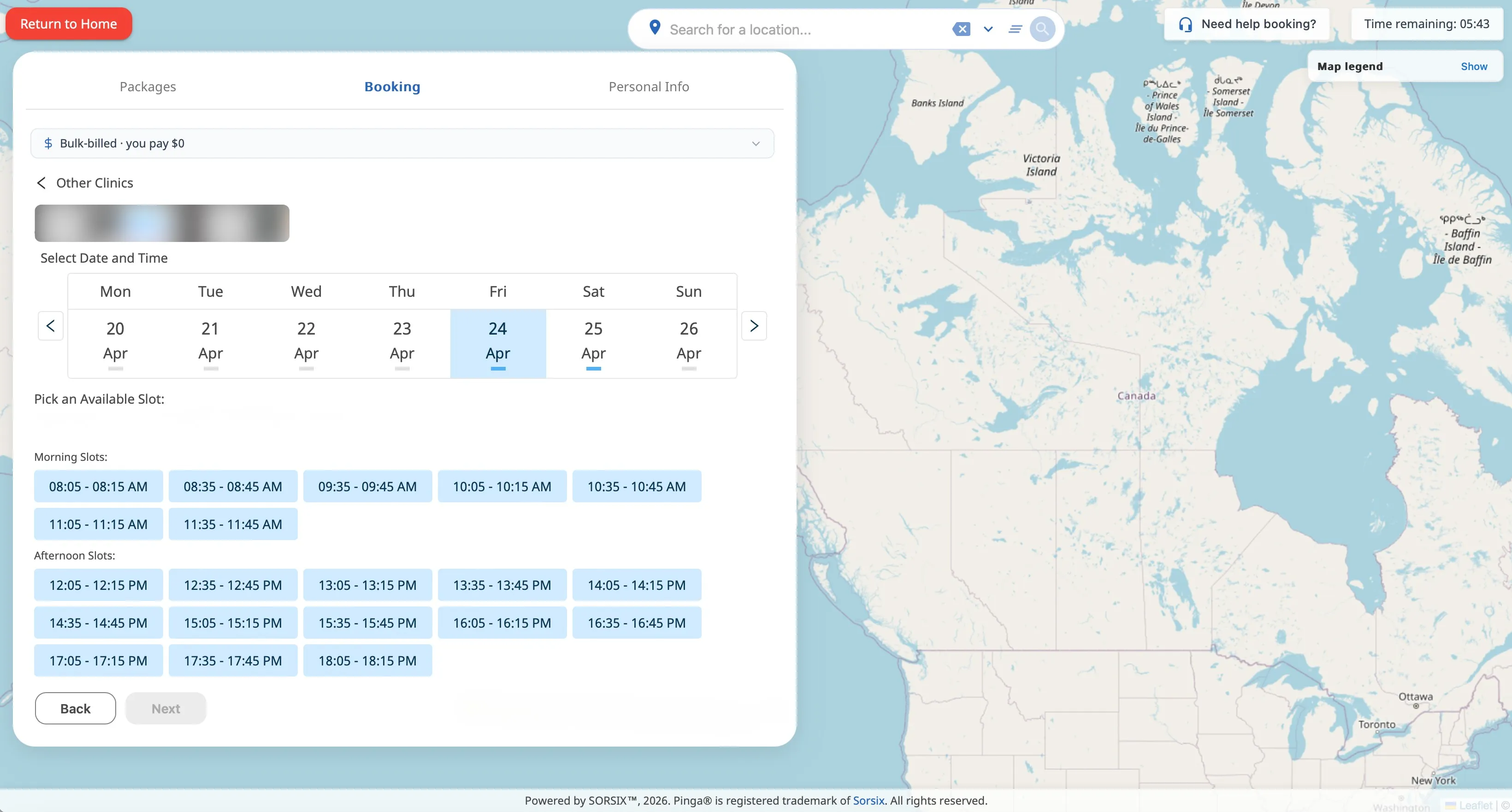
Task: Pick the 09:35 - 09:45 AM slot
Action: 367,486
